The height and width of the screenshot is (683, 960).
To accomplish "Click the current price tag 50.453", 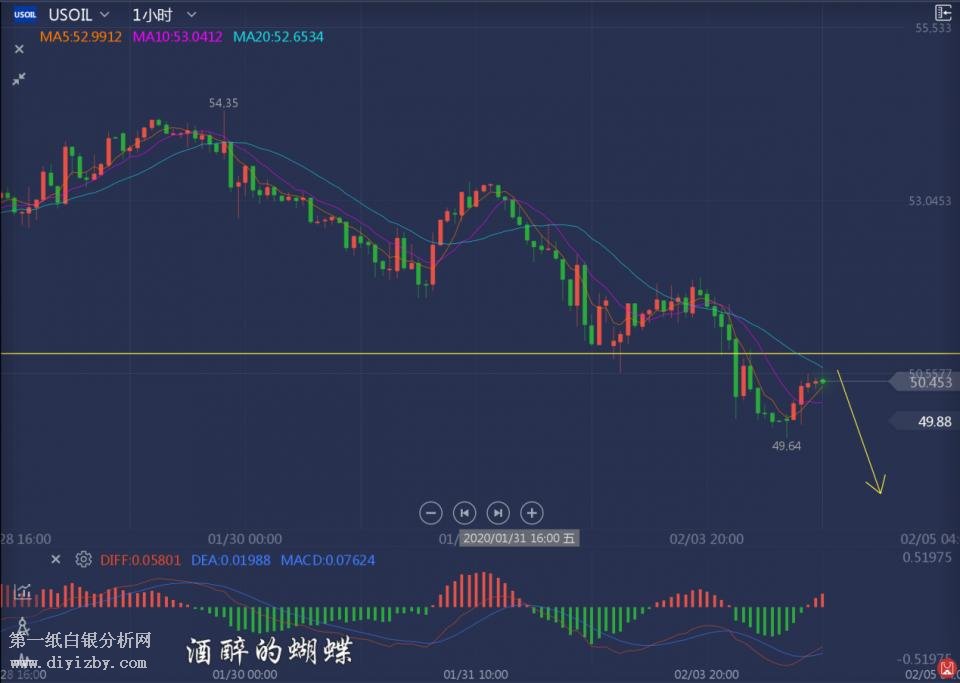I will click(x=926, y=382).
